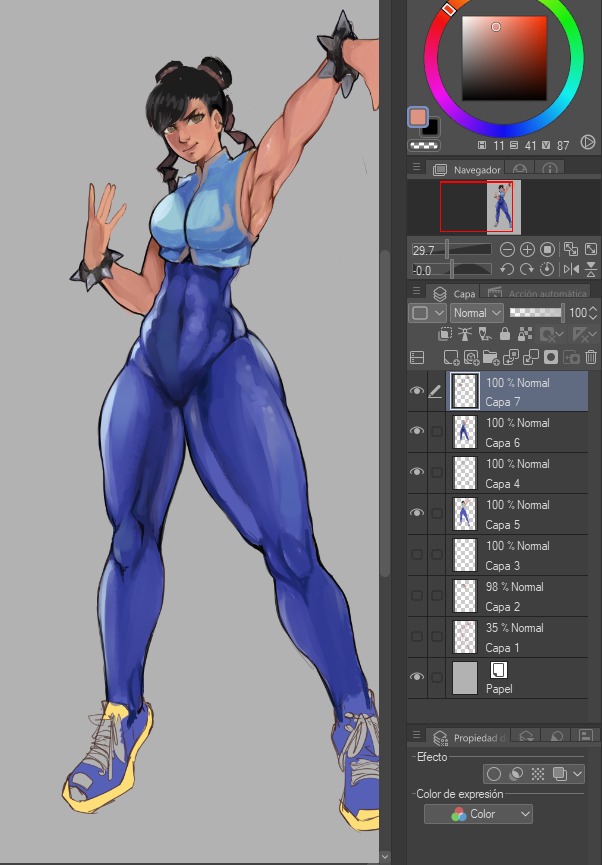
Task: Toggle set as draft layer
Action: point(484,334)
